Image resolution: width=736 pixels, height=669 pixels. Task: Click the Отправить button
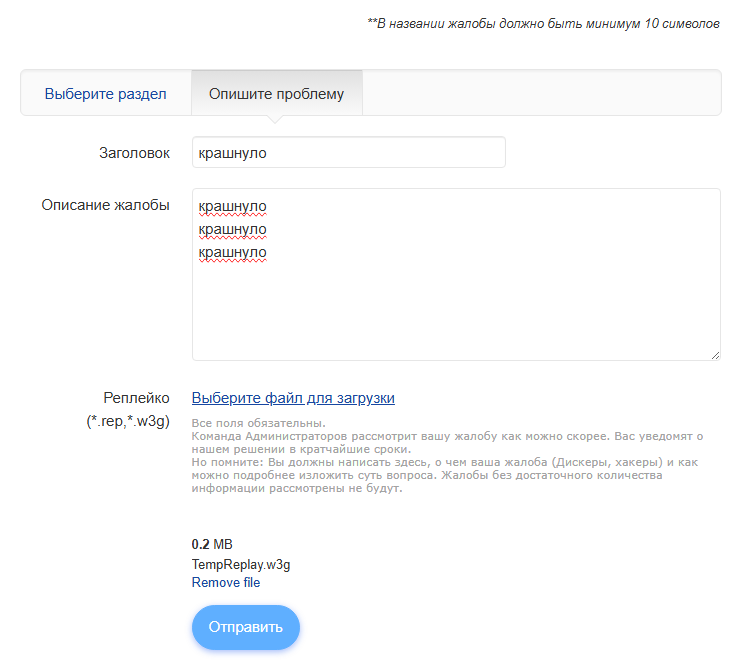tap(245, 627)
